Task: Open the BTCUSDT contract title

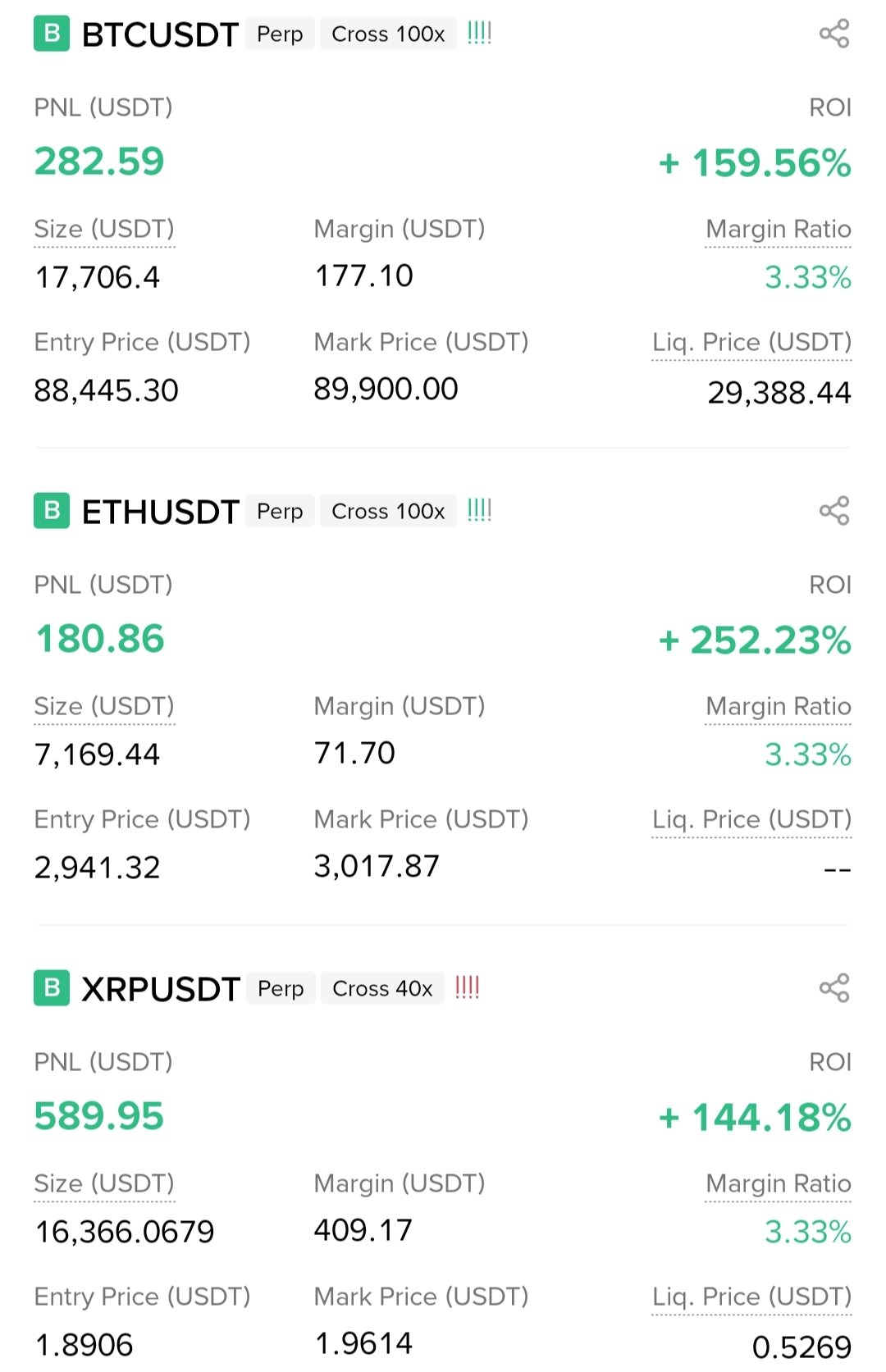Action: click(160, 35)
